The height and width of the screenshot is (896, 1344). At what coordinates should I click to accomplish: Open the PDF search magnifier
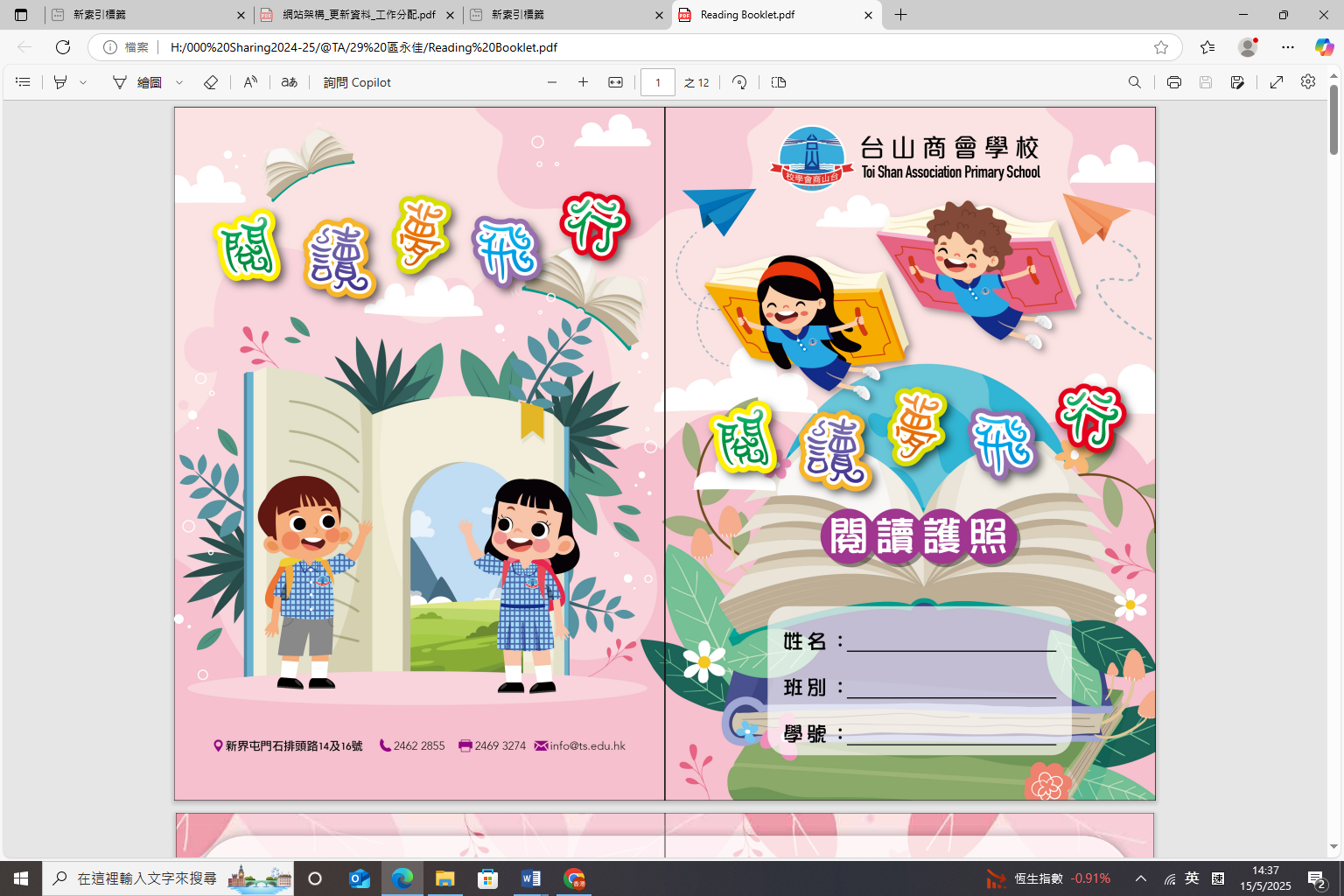tap(1134, 82)
